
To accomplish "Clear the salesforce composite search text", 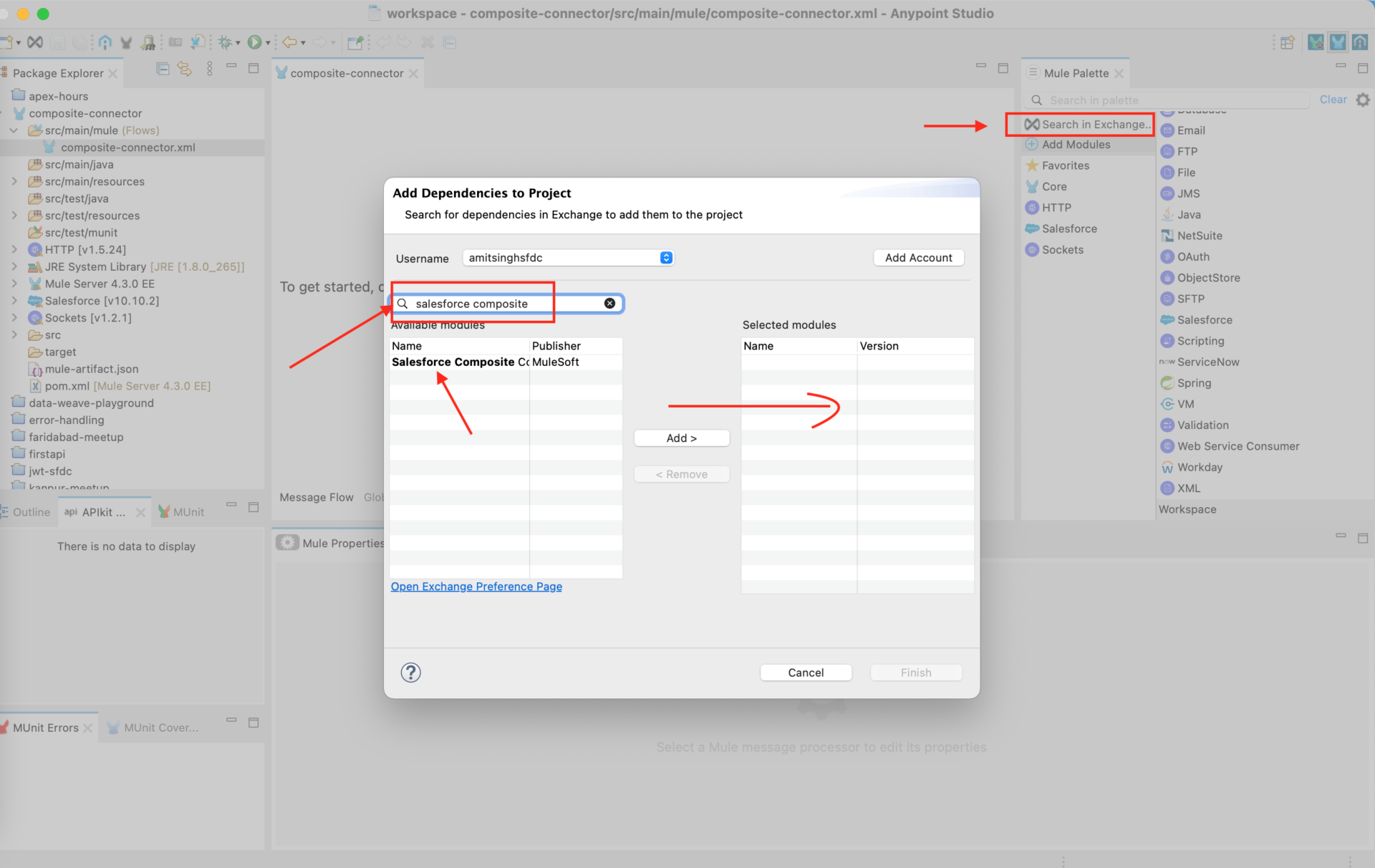I will 609,304.
